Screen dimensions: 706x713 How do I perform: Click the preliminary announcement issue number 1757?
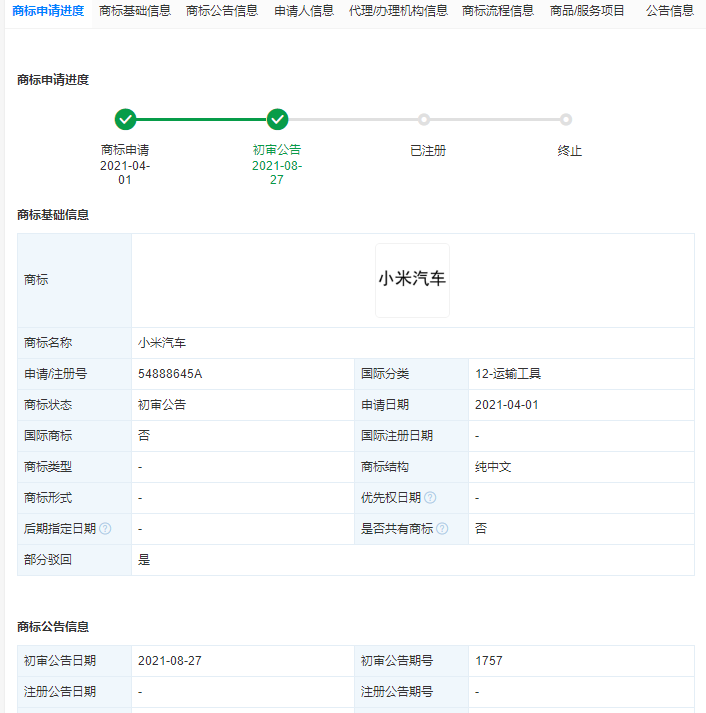coord(489,661)
